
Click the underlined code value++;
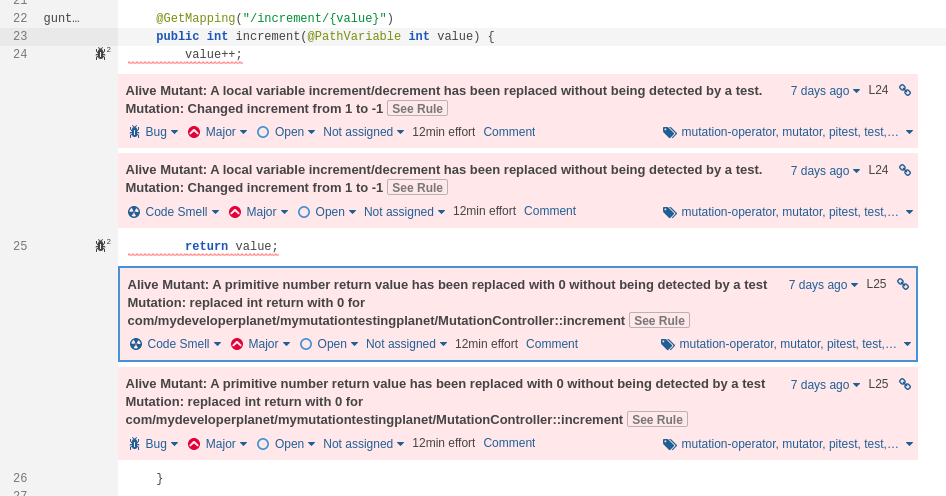[x=214, y=54]
